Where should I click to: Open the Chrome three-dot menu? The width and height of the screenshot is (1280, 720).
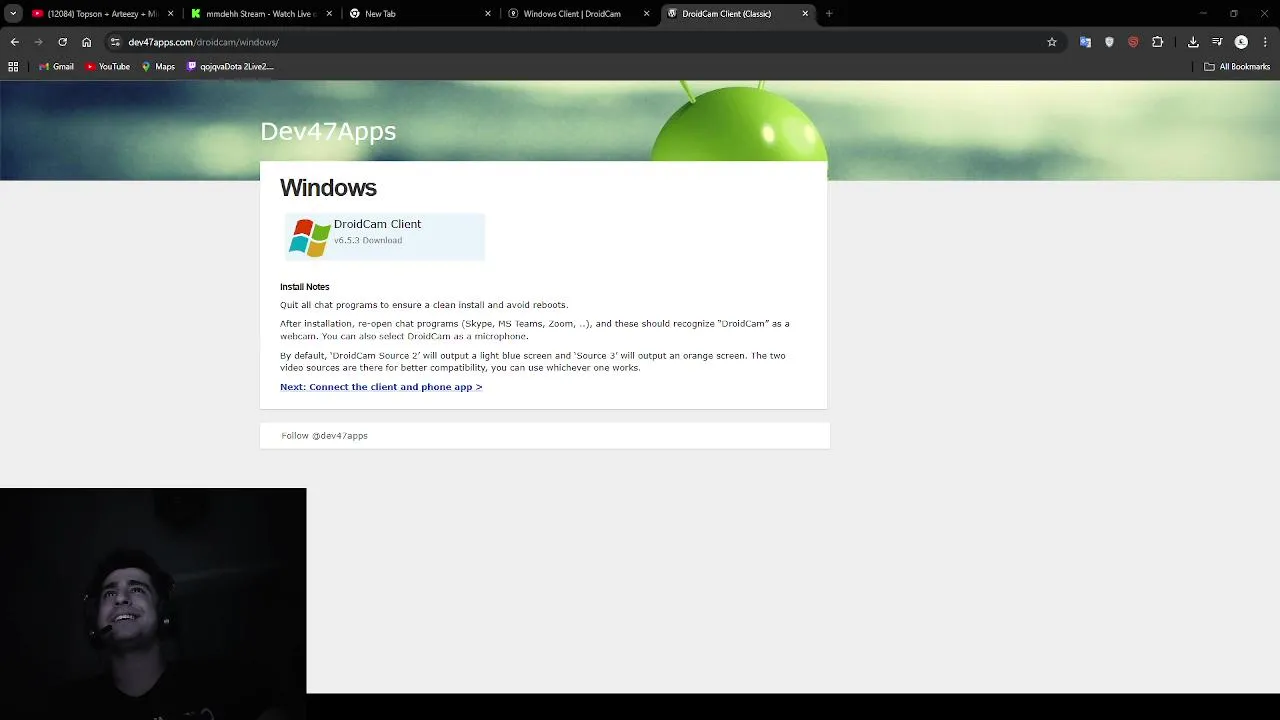[x=1265, y=42]
